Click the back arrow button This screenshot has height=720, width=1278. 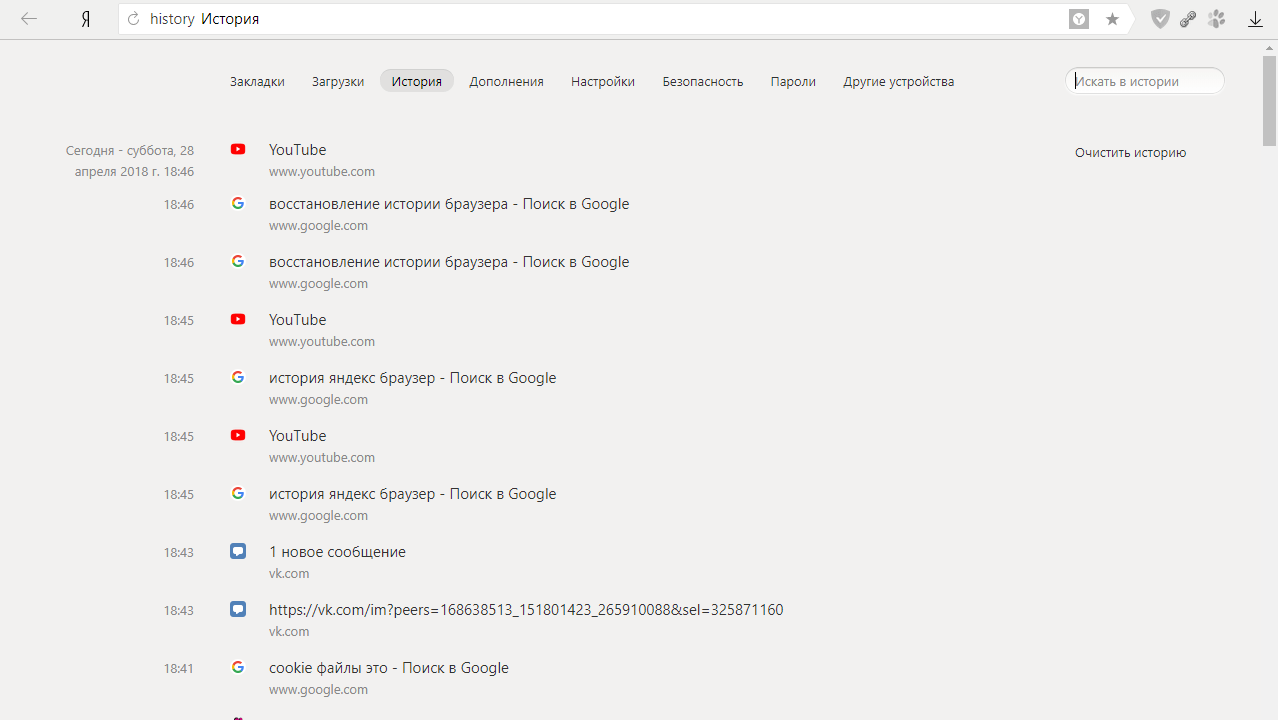click(29, 19)
